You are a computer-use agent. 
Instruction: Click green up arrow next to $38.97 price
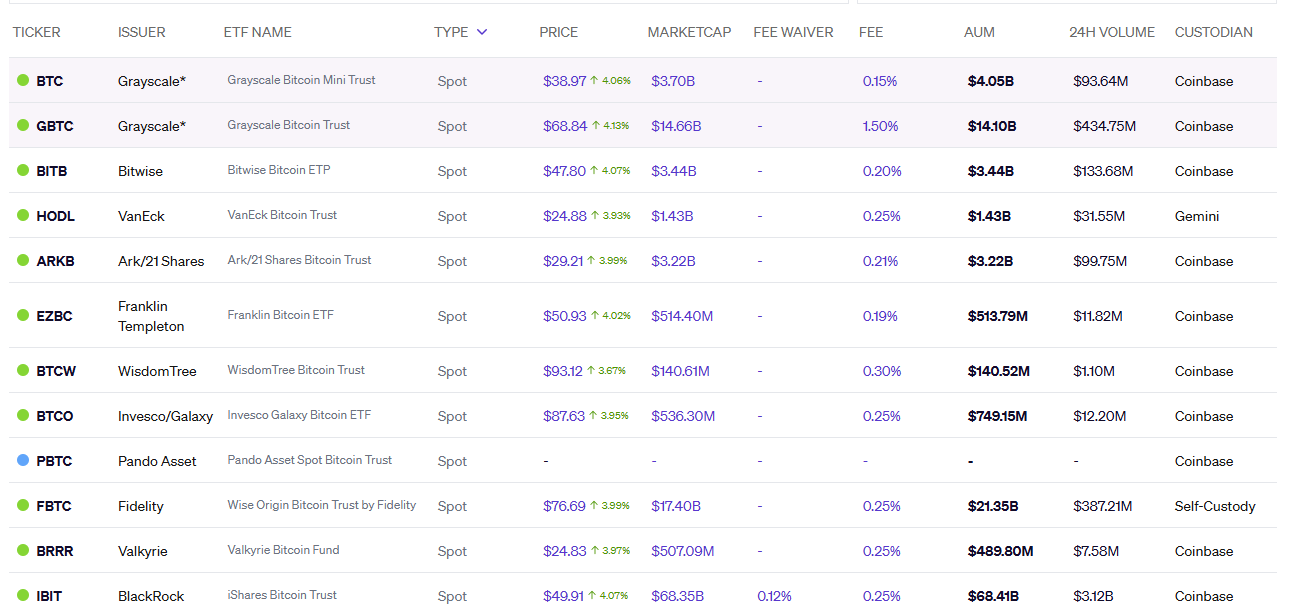pyautogui.click(x=594, y=81)
